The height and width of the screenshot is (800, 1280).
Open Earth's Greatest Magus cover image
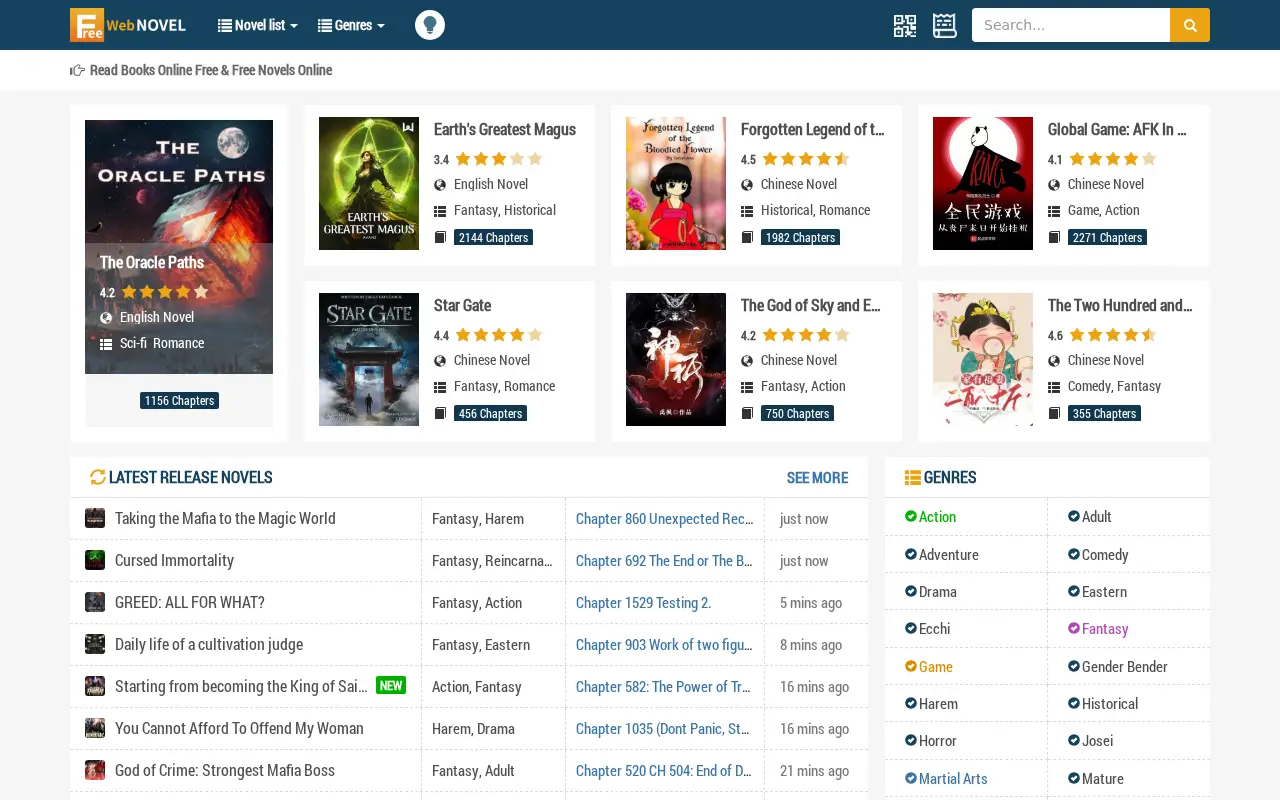(369, 183)
